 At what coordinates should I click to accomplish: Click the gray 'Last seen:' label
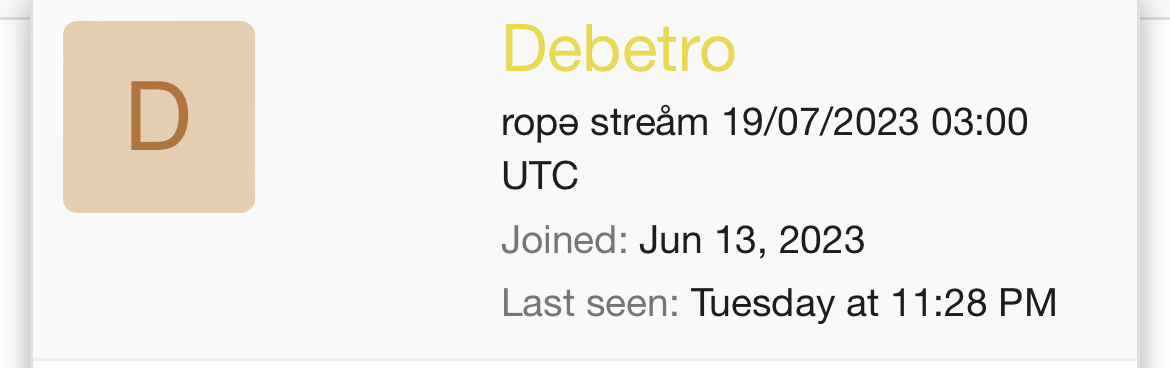click(x=590, y=302)
